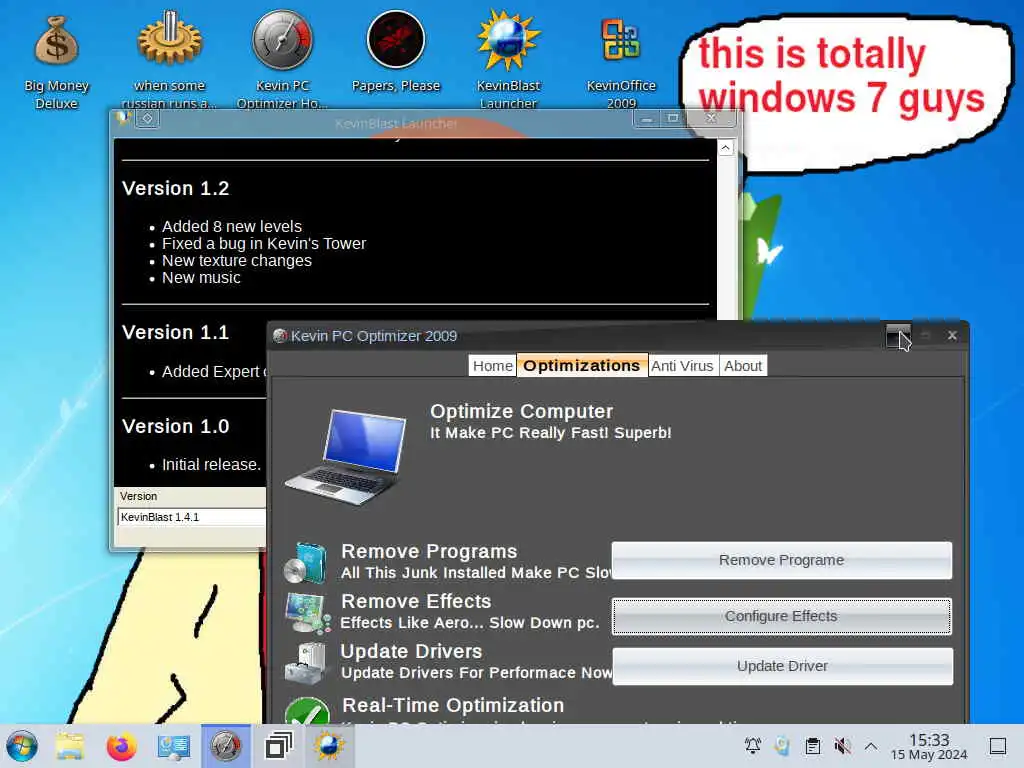Select the Optimizations tab
Image resolution: width=1024 pixels, height=768 pixels.
pyautogui.click(x=582, y=366)
